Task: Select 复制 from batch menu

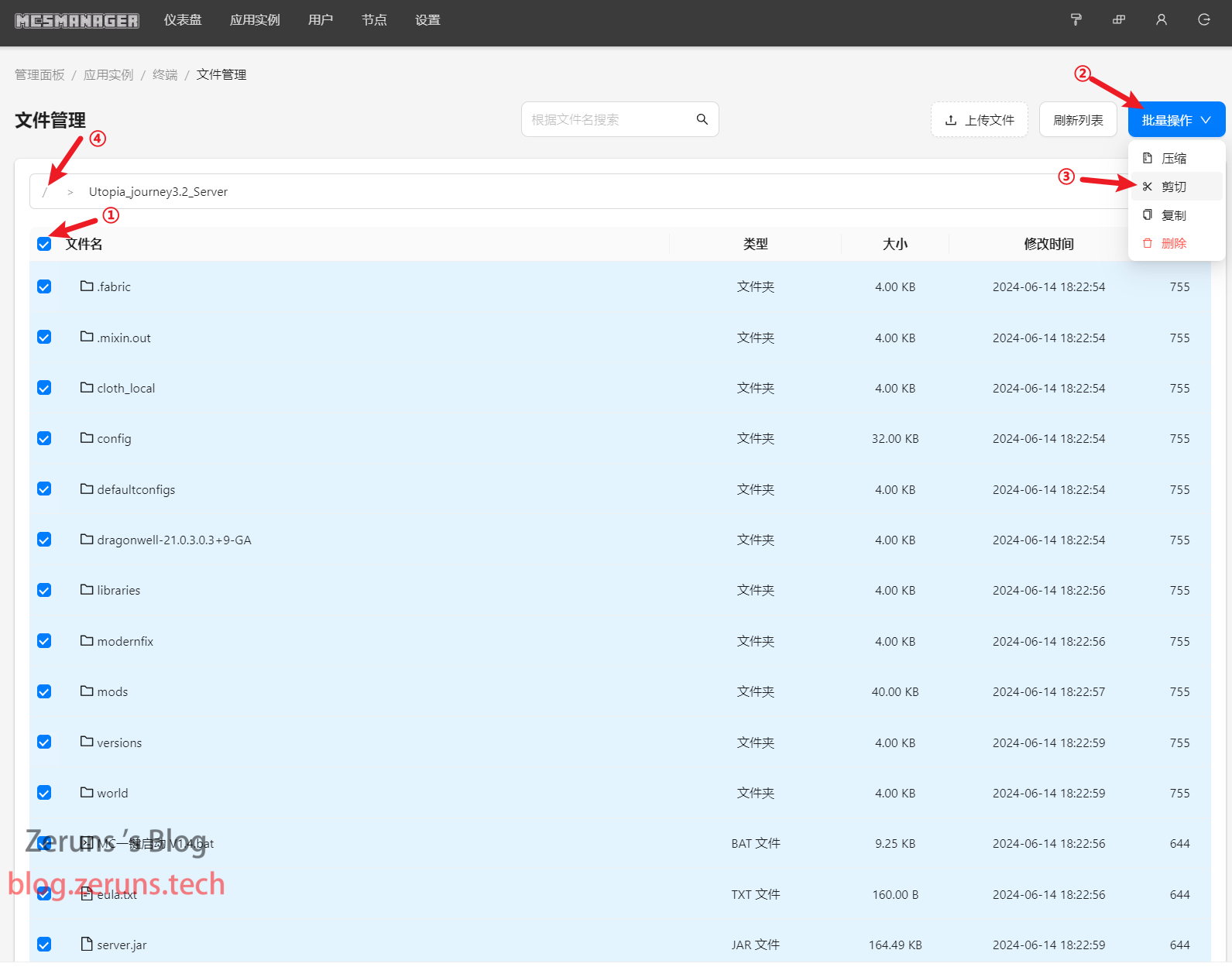Action: click(1176, 215)
